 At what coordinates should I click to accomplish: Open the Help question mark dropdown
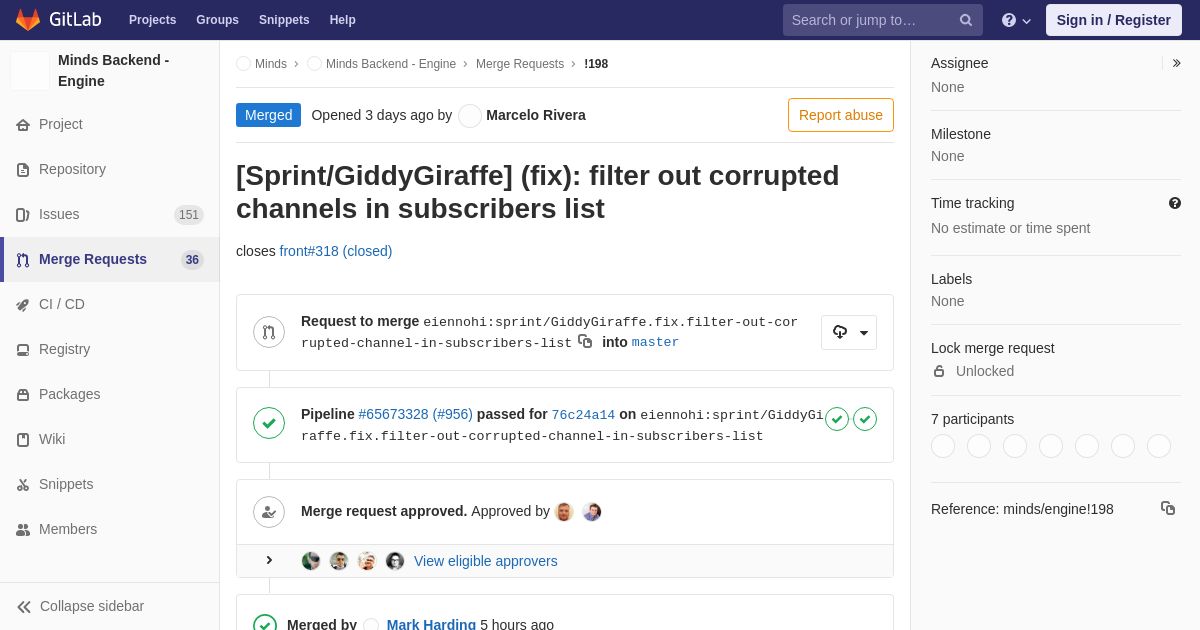[1016, 20]
